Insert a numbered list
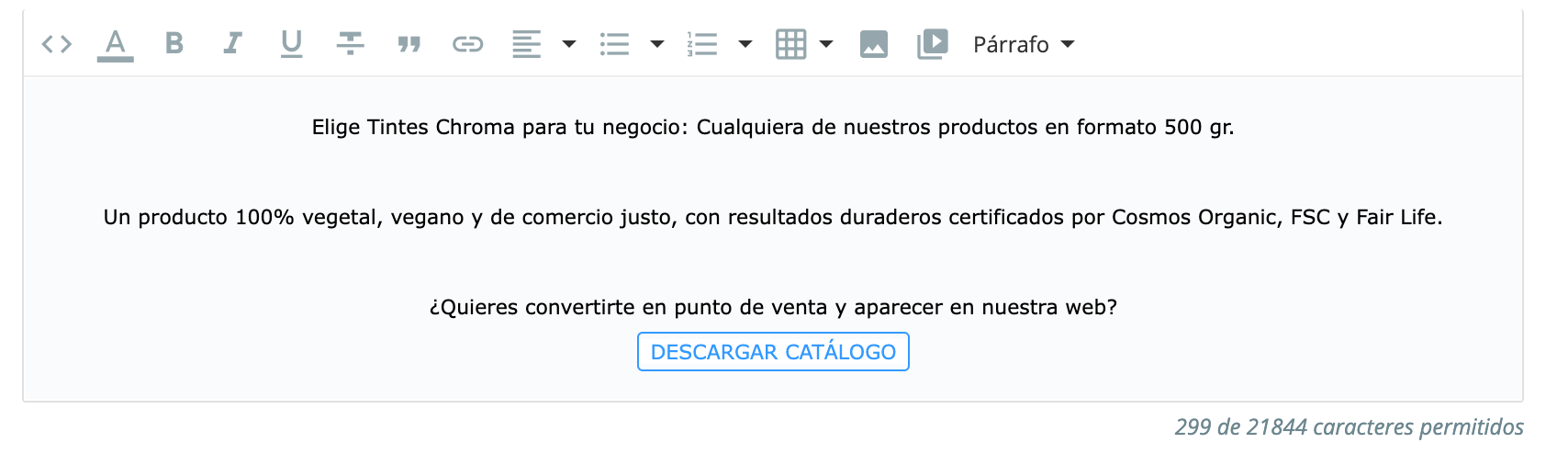This screenshot has width=1568, height=454. (x=702, y=44)
